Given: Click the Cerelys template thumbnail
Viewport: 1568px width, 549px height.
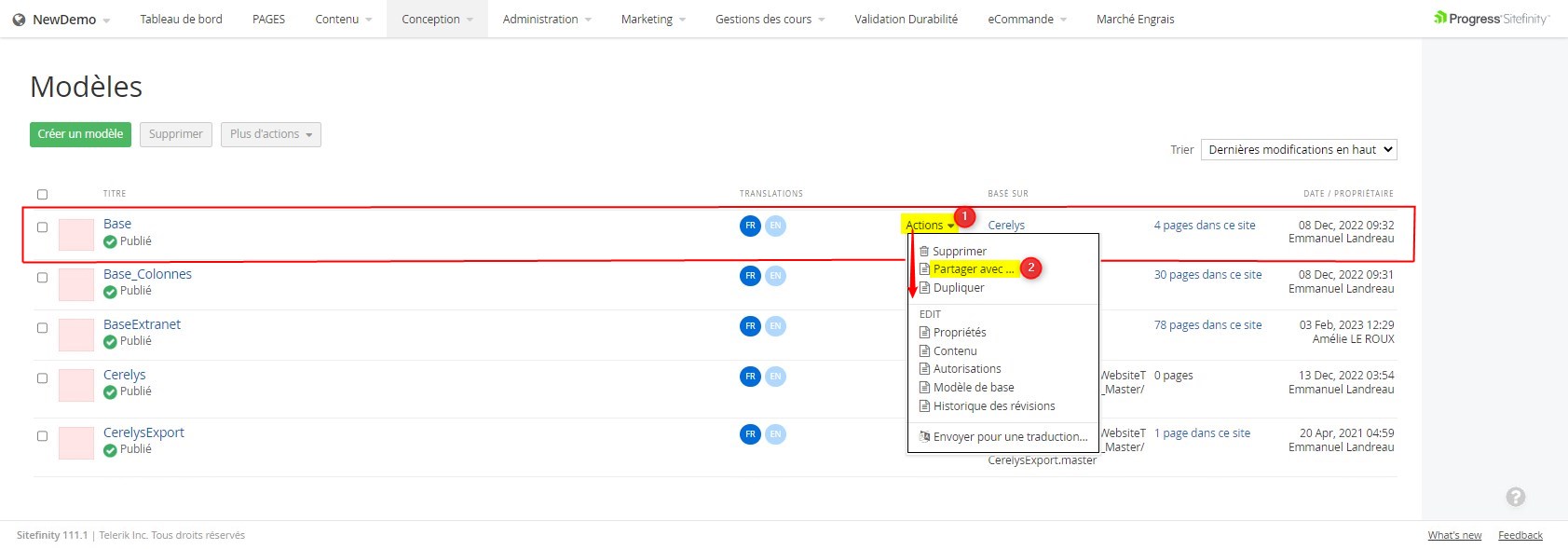Looking at the screenshot, I should coord(76,384).
